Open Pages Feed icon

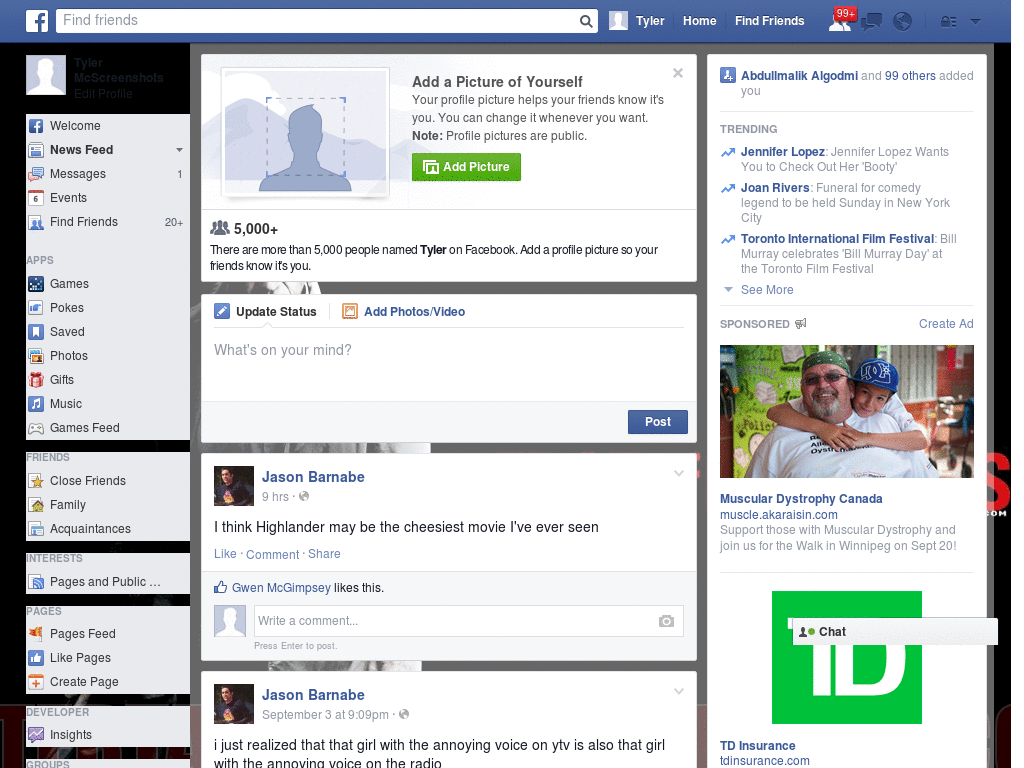(36, 633)
